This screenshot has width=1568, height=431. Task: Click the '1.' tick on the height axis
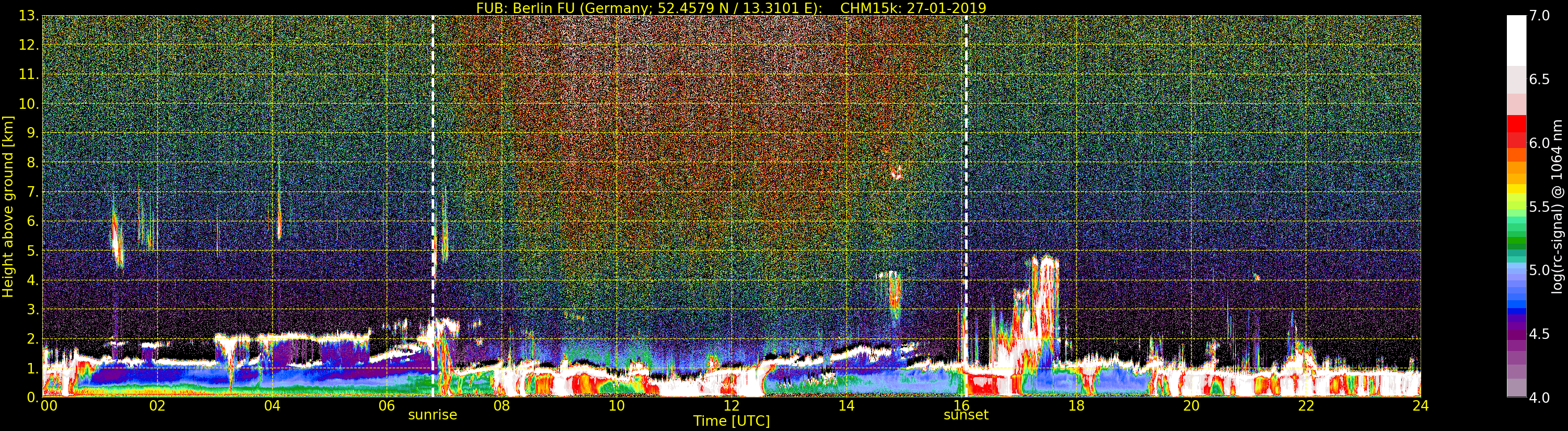pos(32,368)
